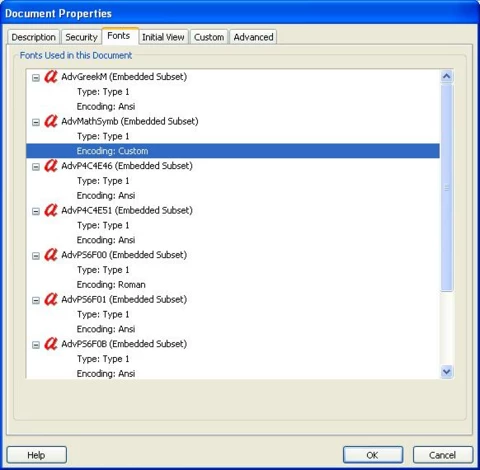This screenshot has width=480, height=470.
Task: Select 'Encoding: Ansi' under AdvP4C4E46
Action: [x=106, y=196]
